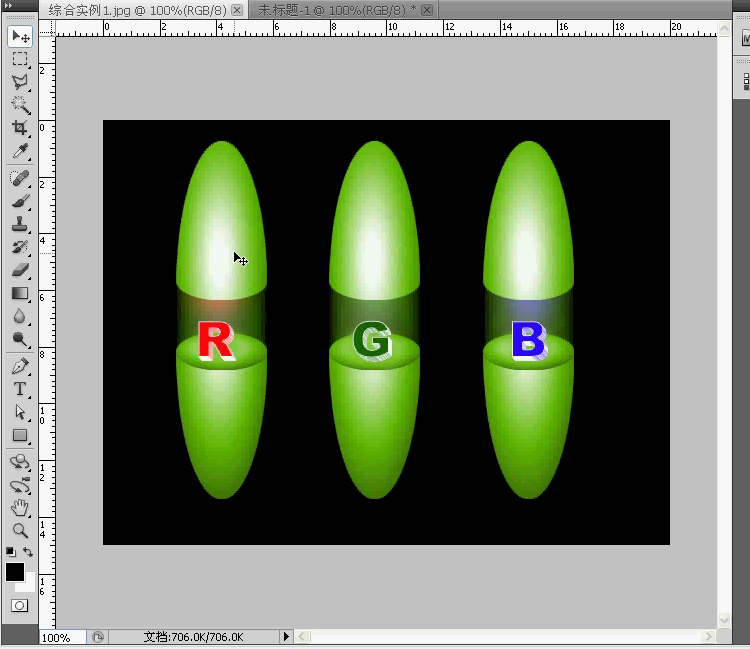Click the red letter R in canvas

click(x=216, y=341)
